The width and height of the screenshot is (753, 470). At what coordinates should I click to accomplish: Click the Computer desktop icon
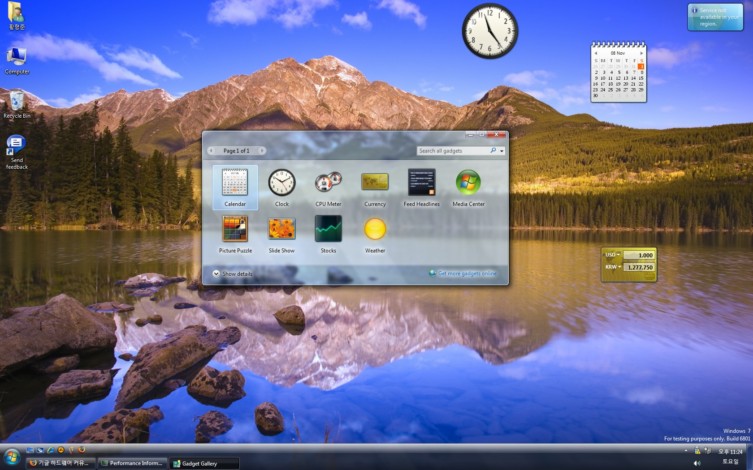[17, 60]
